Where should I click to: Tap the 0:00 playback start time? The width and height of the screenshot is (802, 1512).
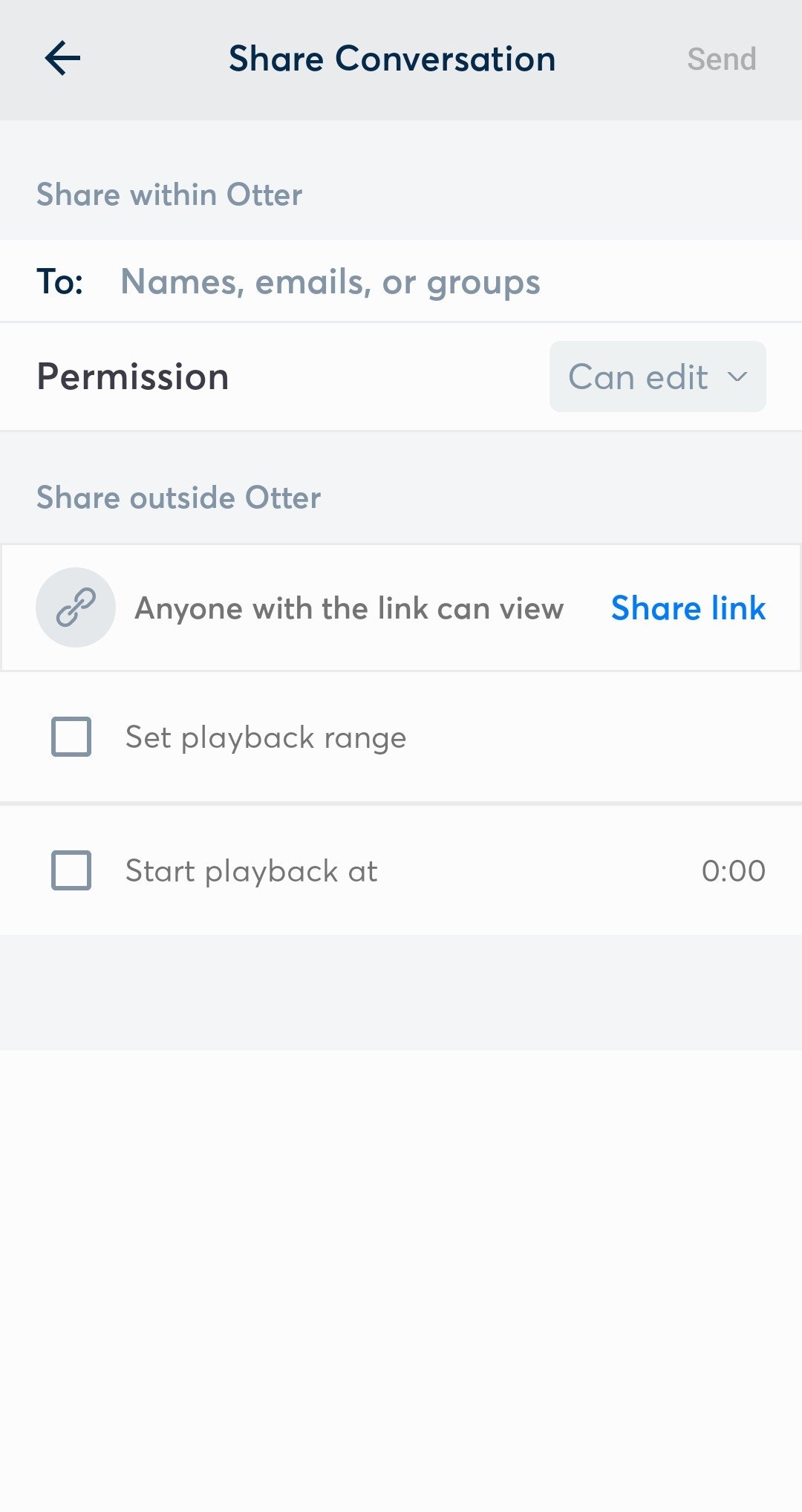734,870
